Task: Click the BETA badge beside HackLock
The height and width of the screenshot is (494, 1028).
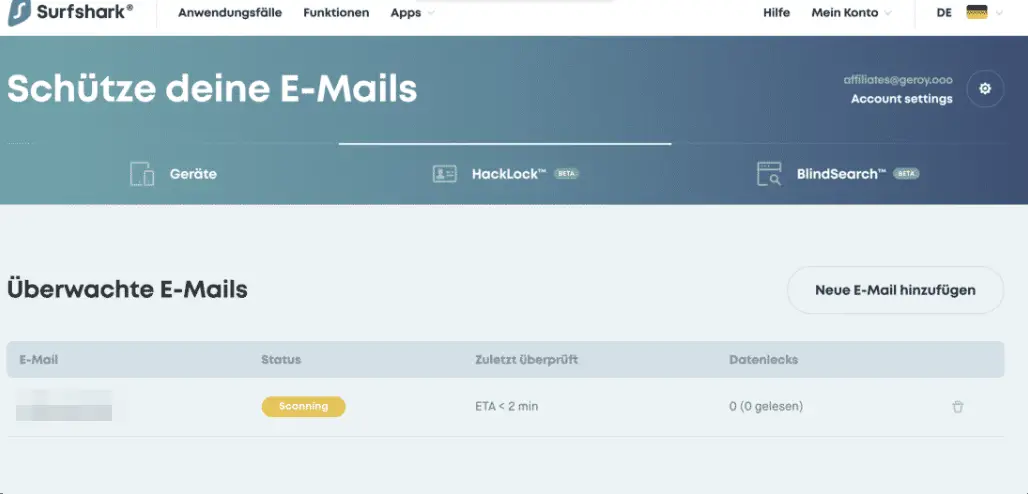Action: (566, 174)
